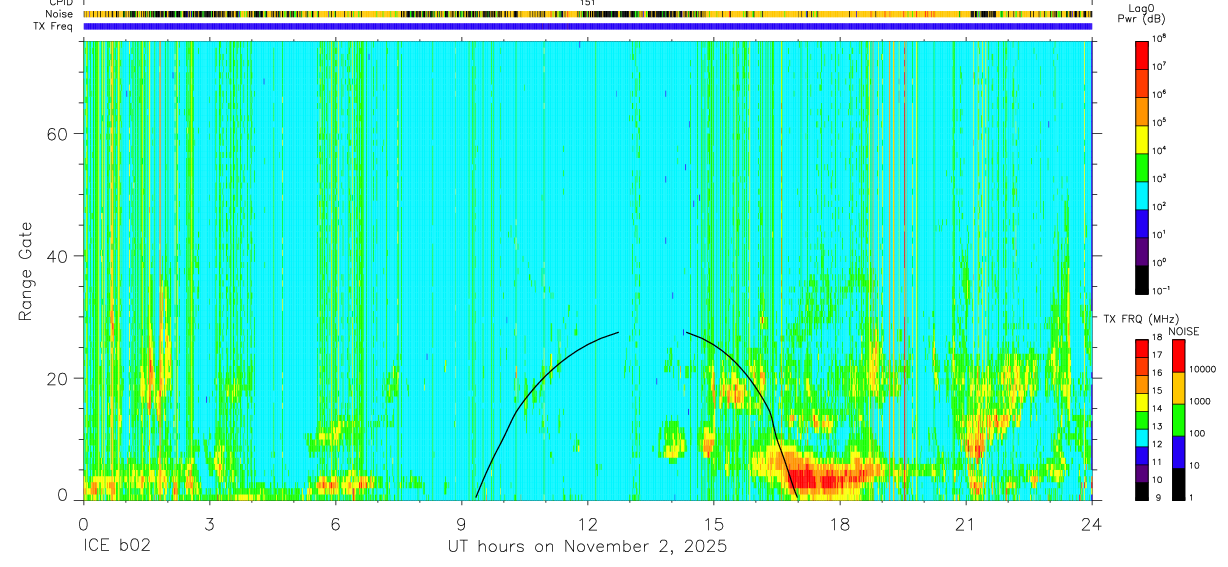The width and height of the screenshot is (1228, 567).
Task: Select the 'TX Freq' strip label
Action: point(52,26)
